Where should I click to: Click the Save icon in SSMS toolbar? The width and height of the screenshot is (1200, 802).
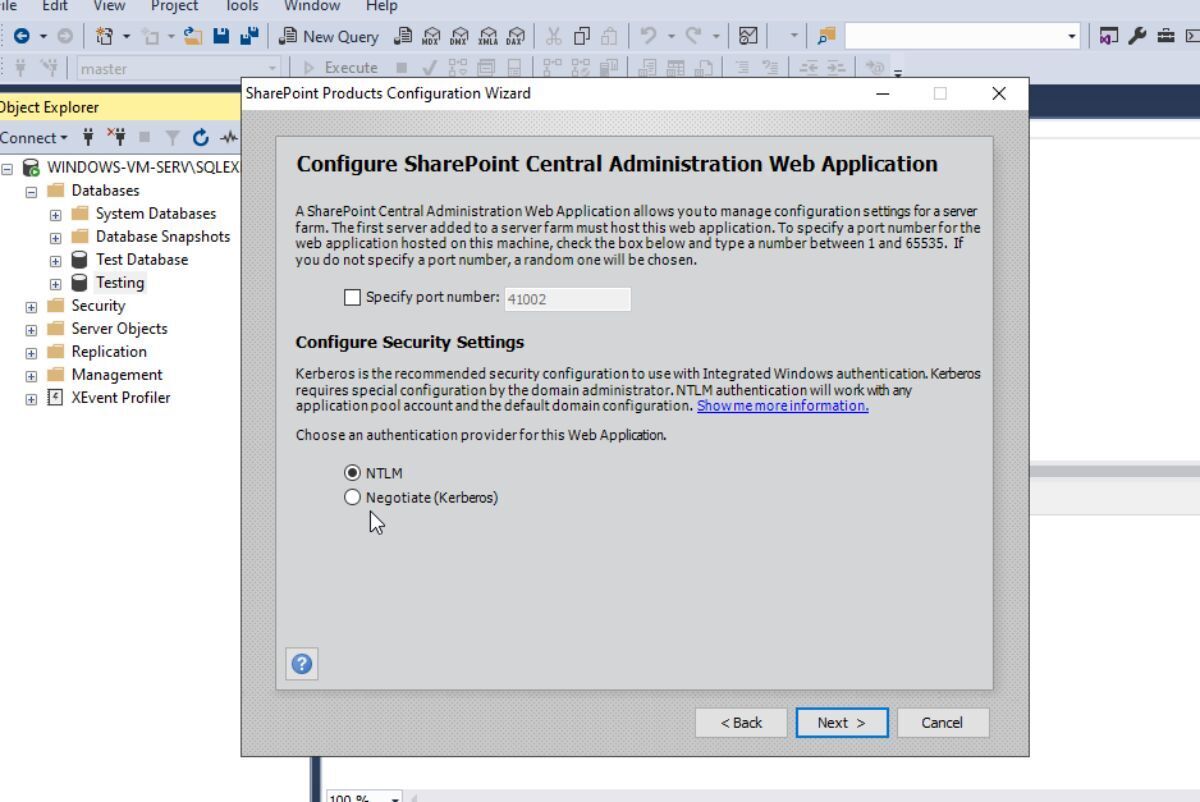221,36
